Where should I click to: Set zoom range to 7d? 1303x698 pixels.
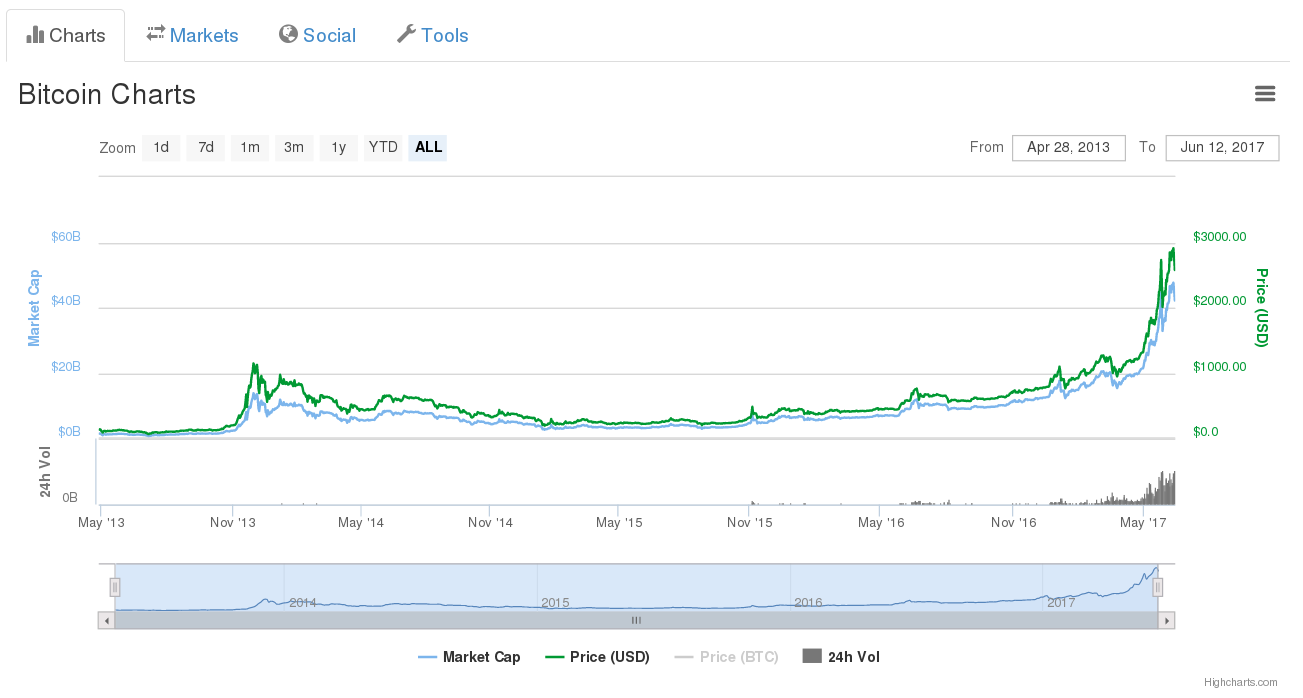[206, 148]
